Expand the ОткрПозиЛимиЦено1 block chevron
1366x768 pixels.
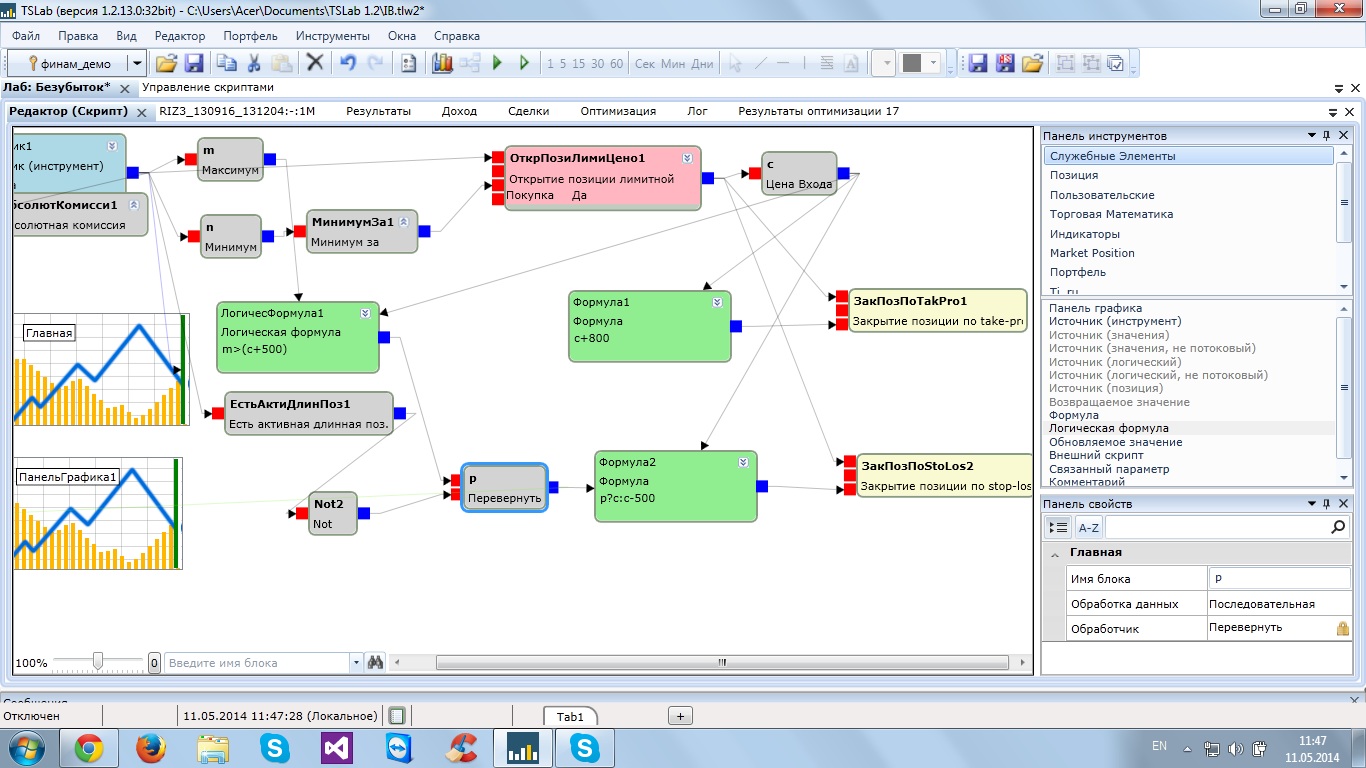pyautogui.click(x=688, y=158)
